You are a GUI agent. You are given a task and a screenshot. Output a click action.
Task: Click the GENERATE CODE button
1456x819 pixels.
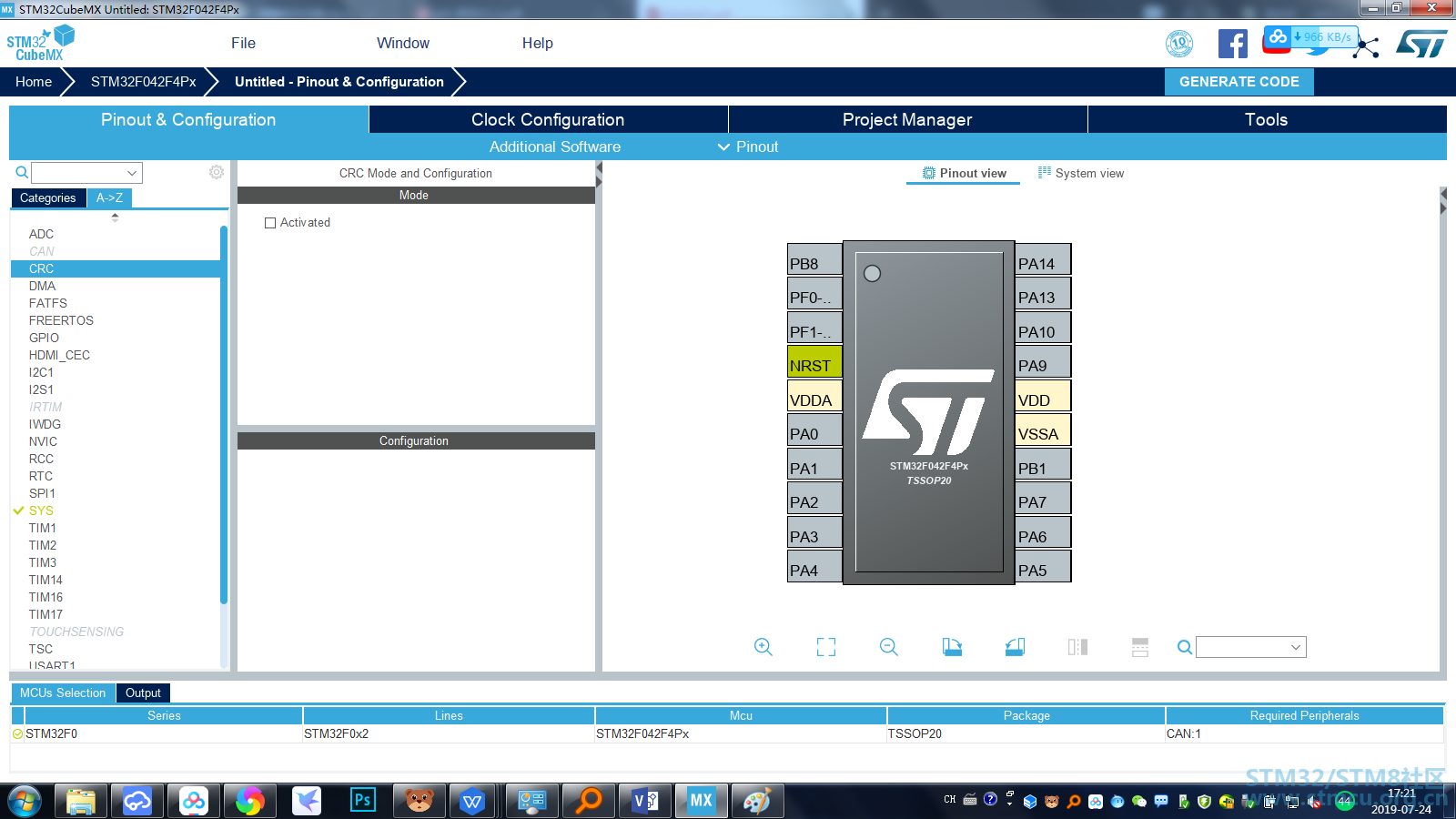pyautogui.click(x=1239, y=81)
